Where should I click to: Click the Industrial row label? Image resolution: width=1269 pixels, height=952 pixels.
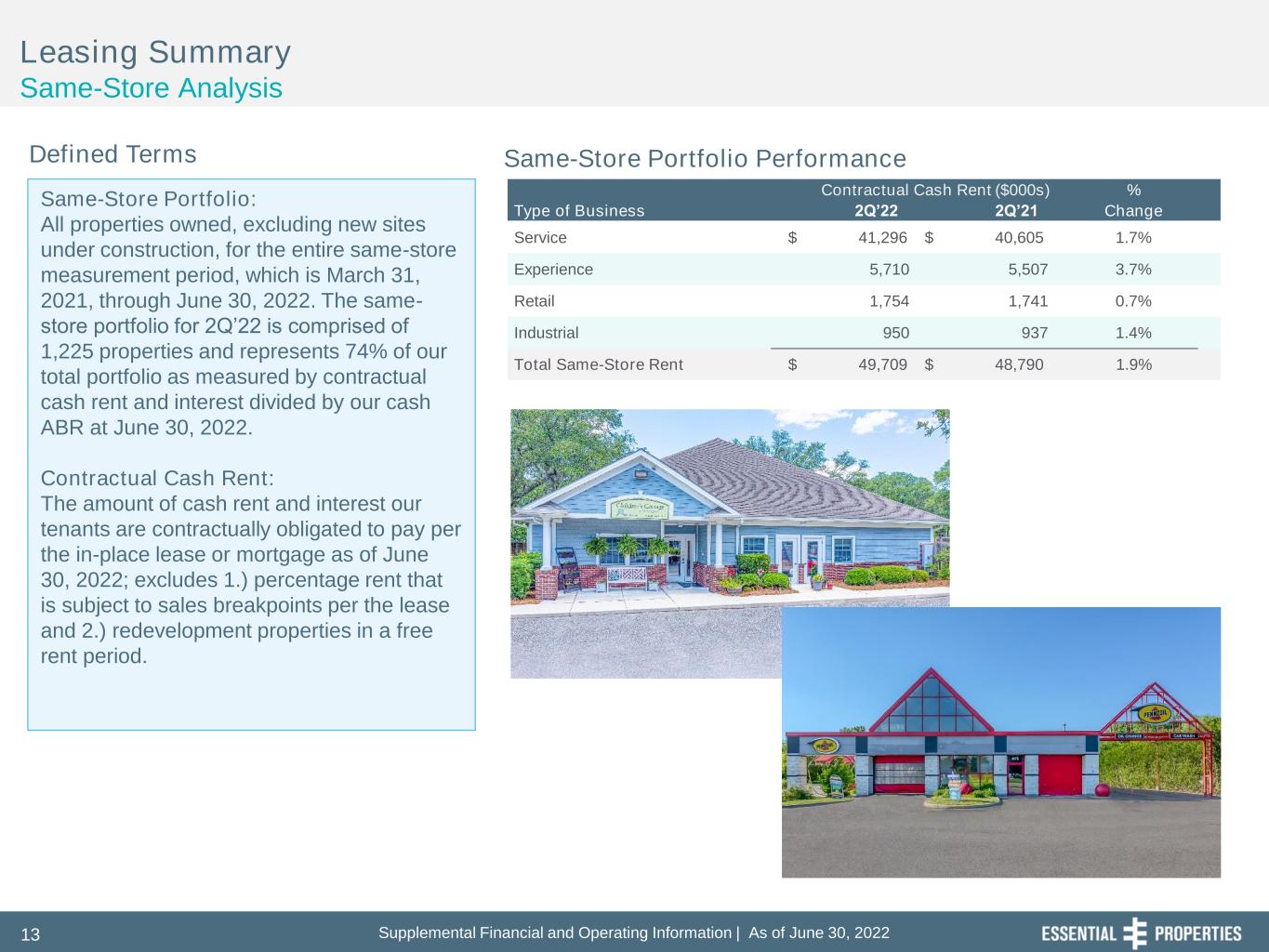coord(546,333)
